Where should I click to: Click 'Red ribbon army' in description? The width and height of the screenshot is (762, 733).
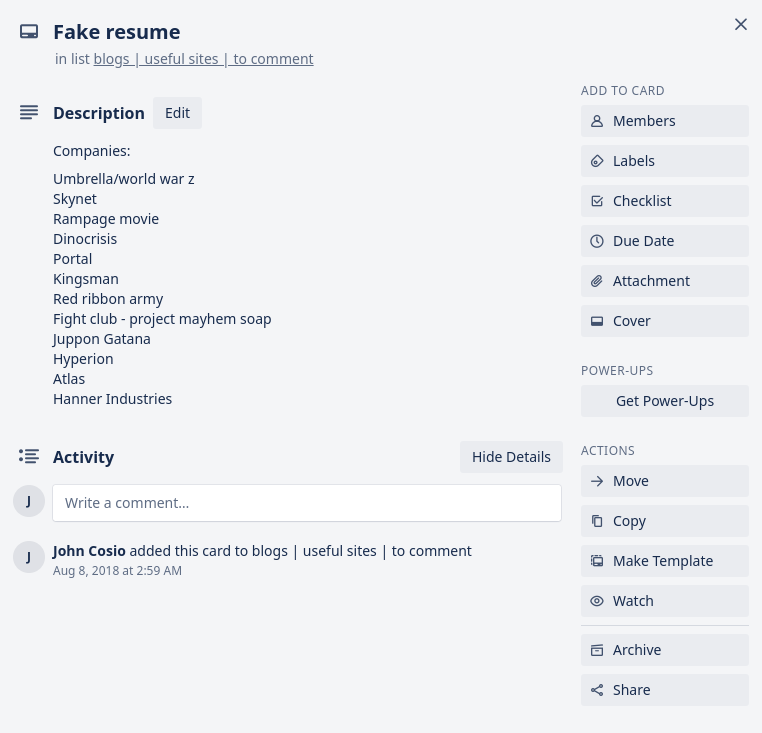108,299
